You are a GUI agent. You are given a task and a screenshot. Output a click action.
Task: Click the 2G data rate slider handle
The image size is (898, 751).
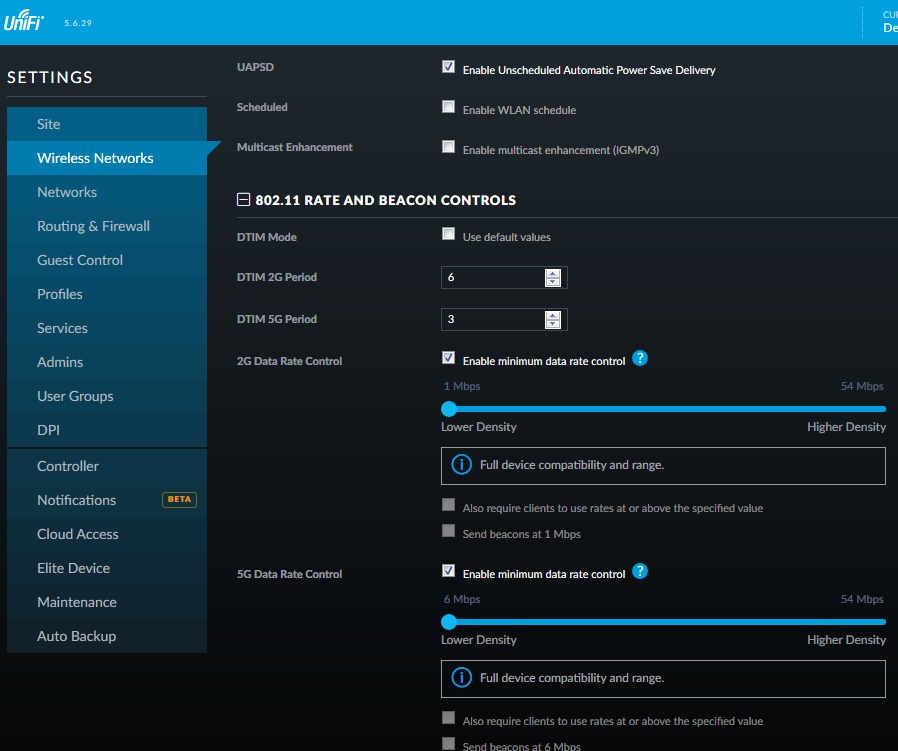coord(449,408)
